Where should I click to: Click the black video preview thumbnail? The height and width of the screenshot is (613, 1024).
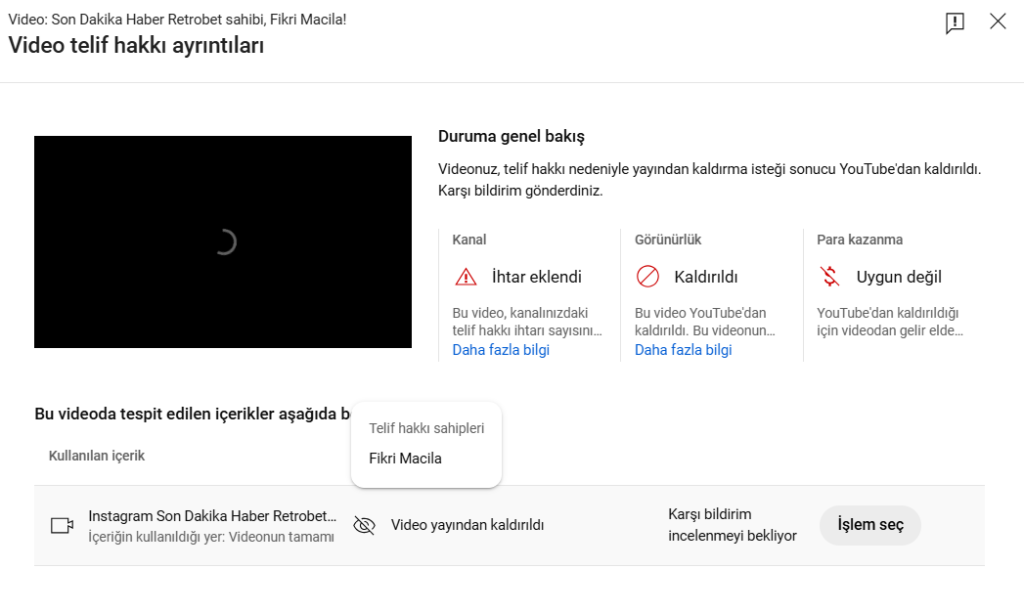[x=223, y=242]
